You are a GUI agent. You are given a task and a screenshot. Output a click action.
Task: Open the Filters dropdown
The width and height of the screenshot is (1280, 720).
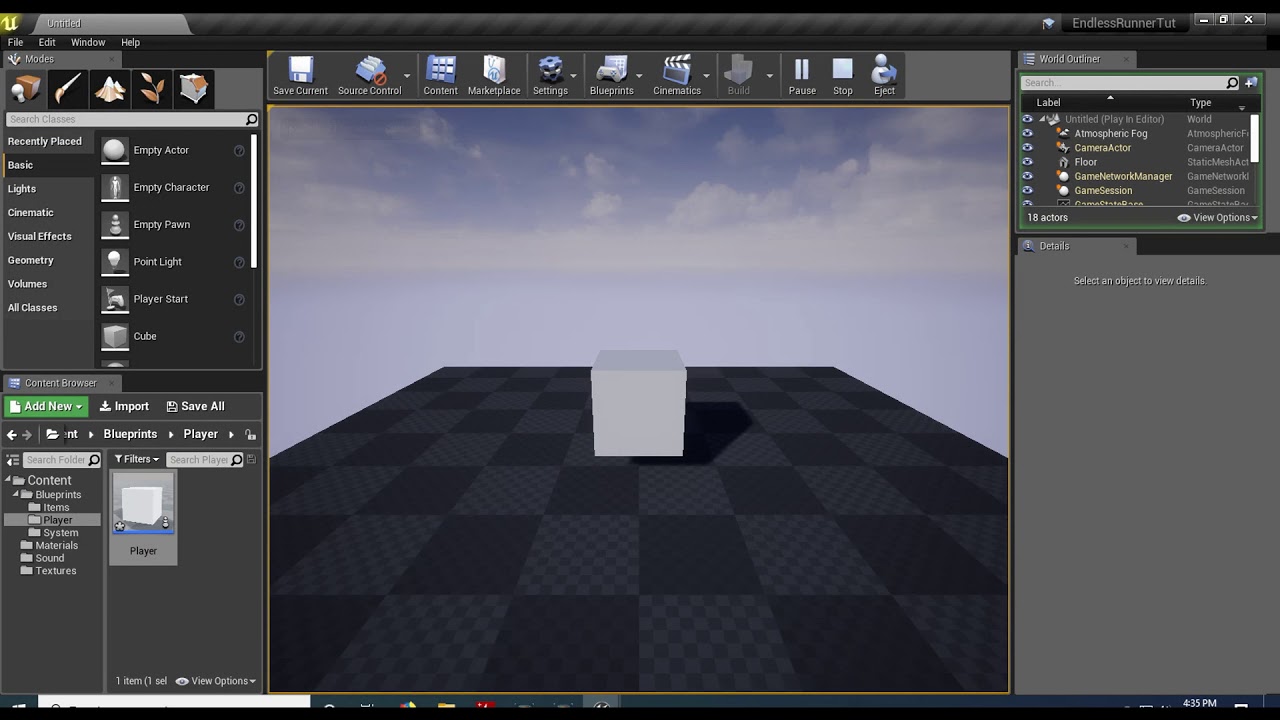tap(136, 460)
